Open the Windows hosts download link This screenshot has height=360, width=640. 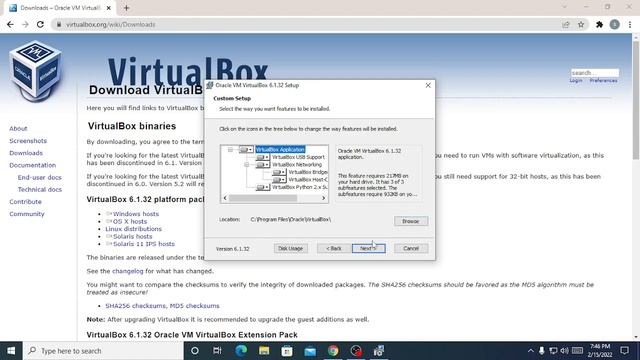point(136,214)
